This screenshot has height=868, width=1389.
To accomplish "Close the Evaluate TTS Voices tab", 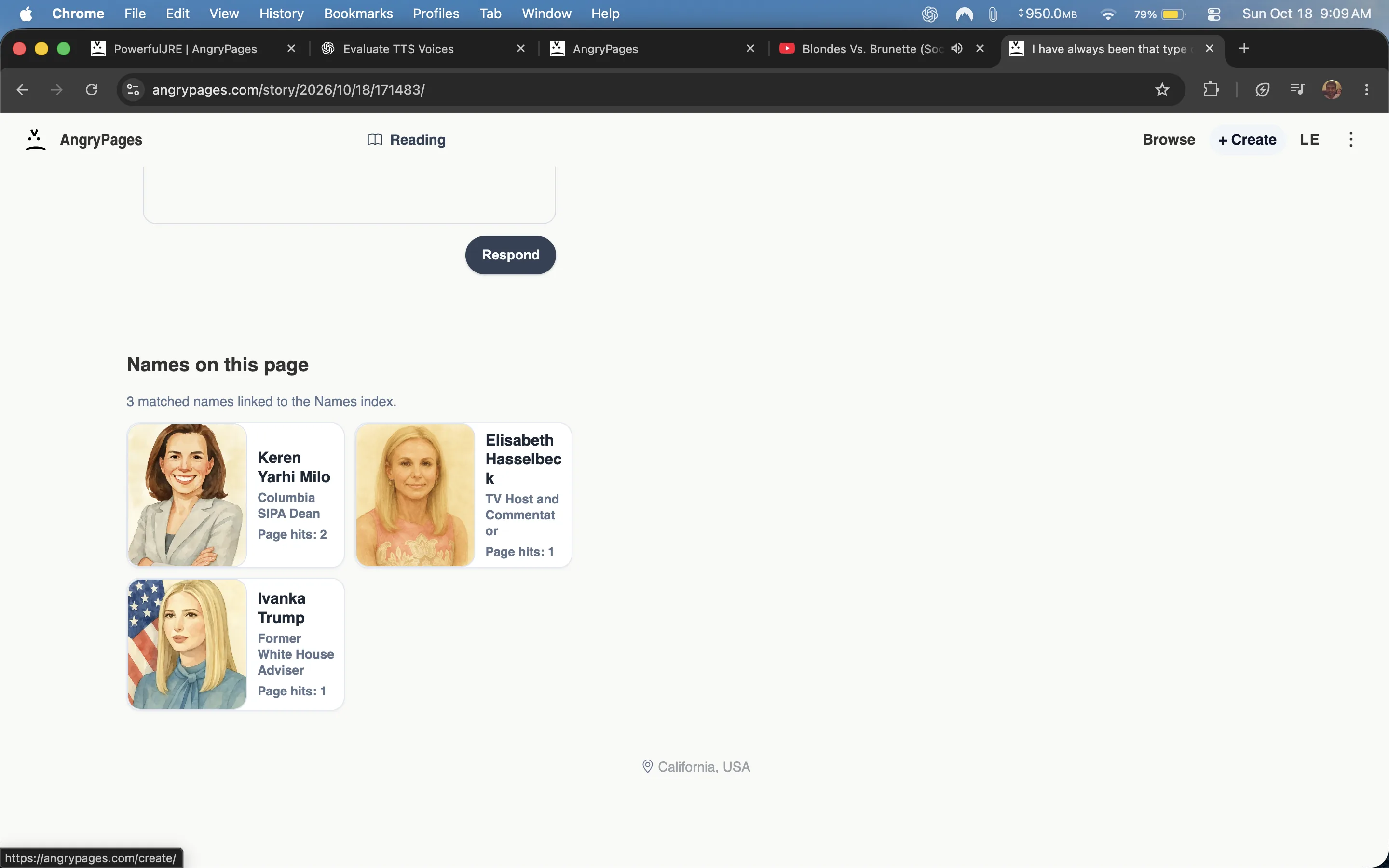I will [520, 48].
